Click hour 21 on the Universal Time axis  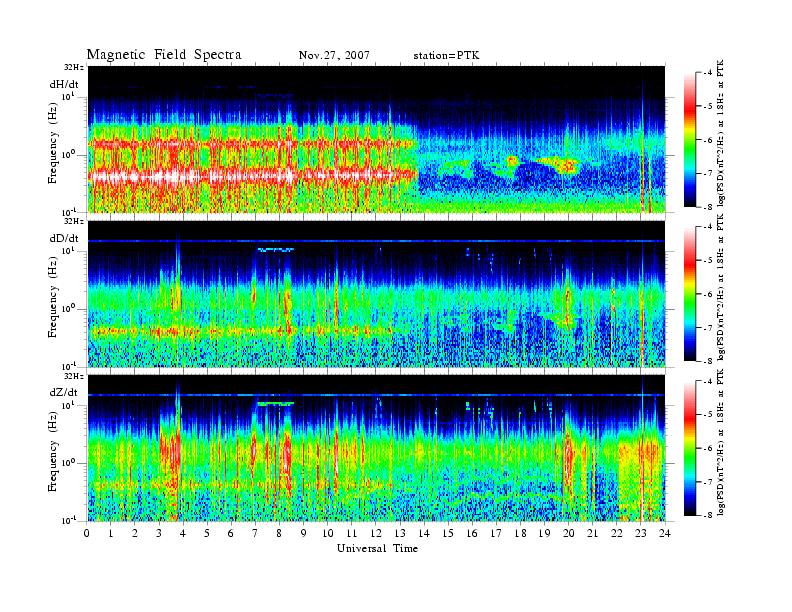592,533
